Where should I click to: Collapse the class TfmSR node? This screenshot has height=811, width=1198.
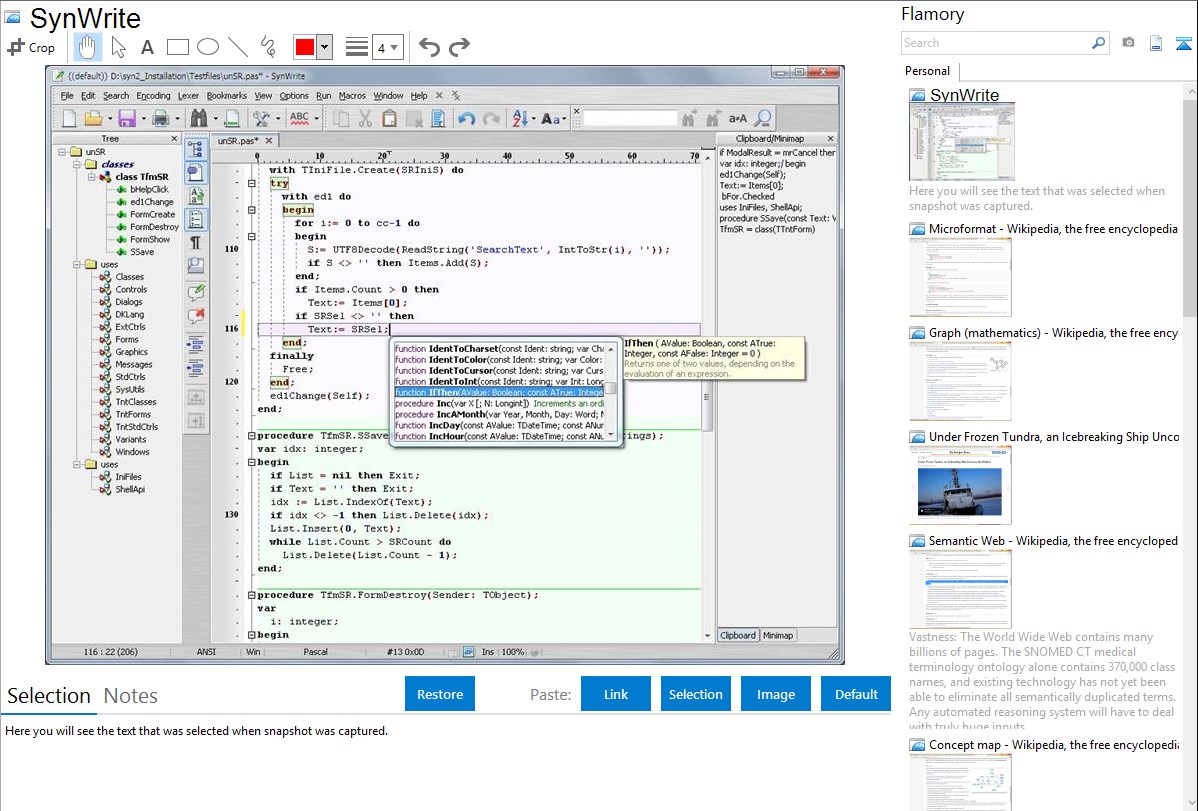click(x=90, y=177)
